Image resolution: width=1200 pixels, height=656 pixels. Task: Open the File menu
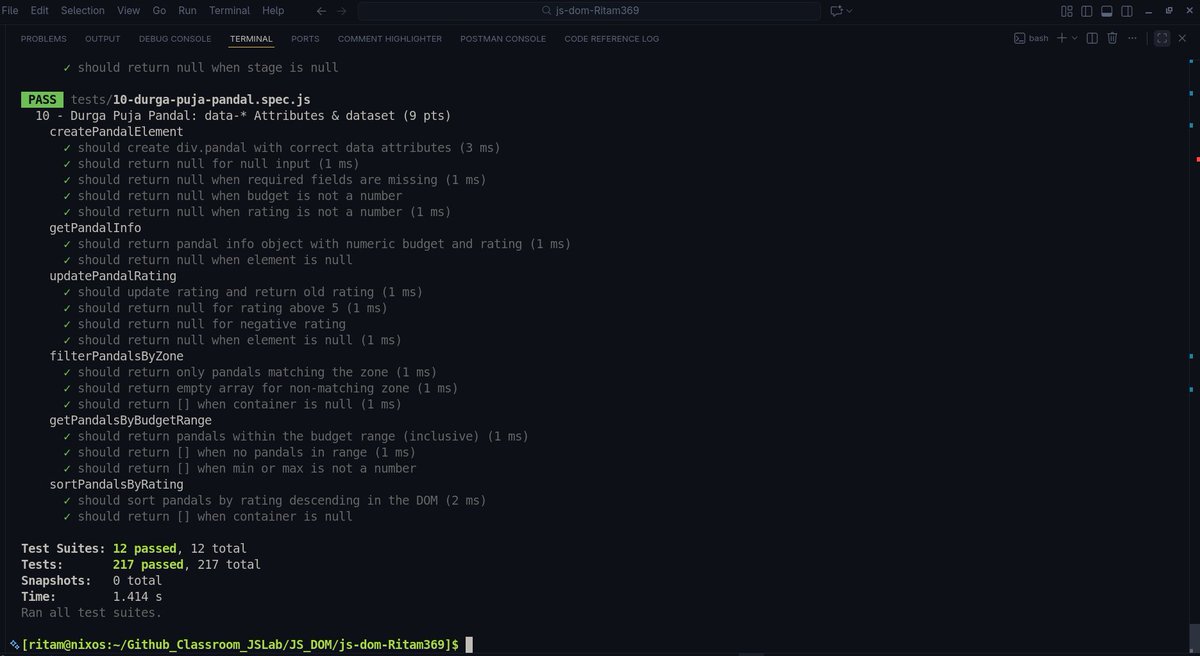11,10
